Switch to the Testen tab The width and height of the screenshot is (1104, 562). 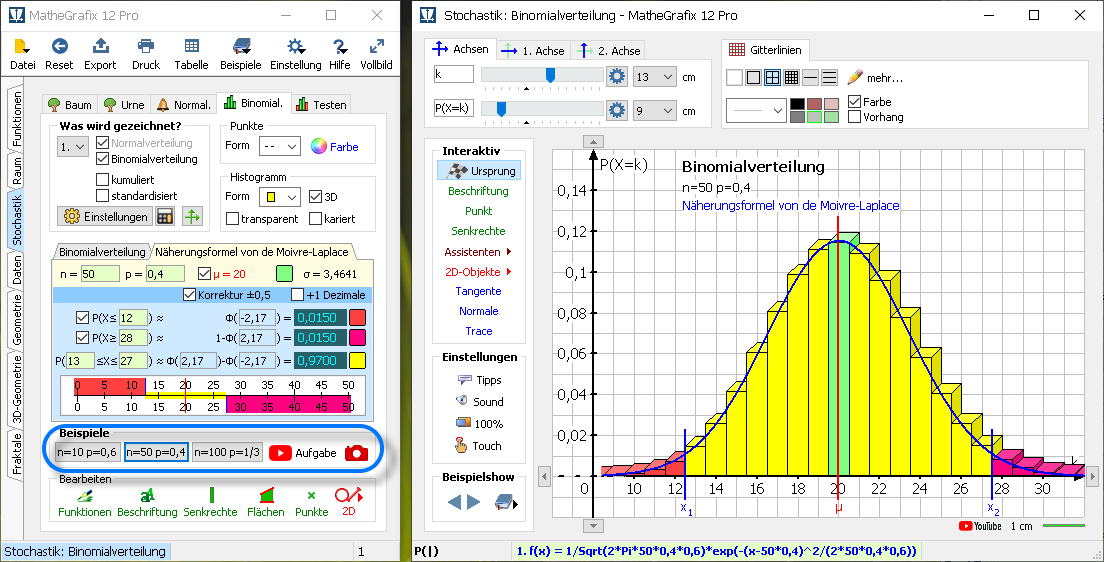(322, 104)
